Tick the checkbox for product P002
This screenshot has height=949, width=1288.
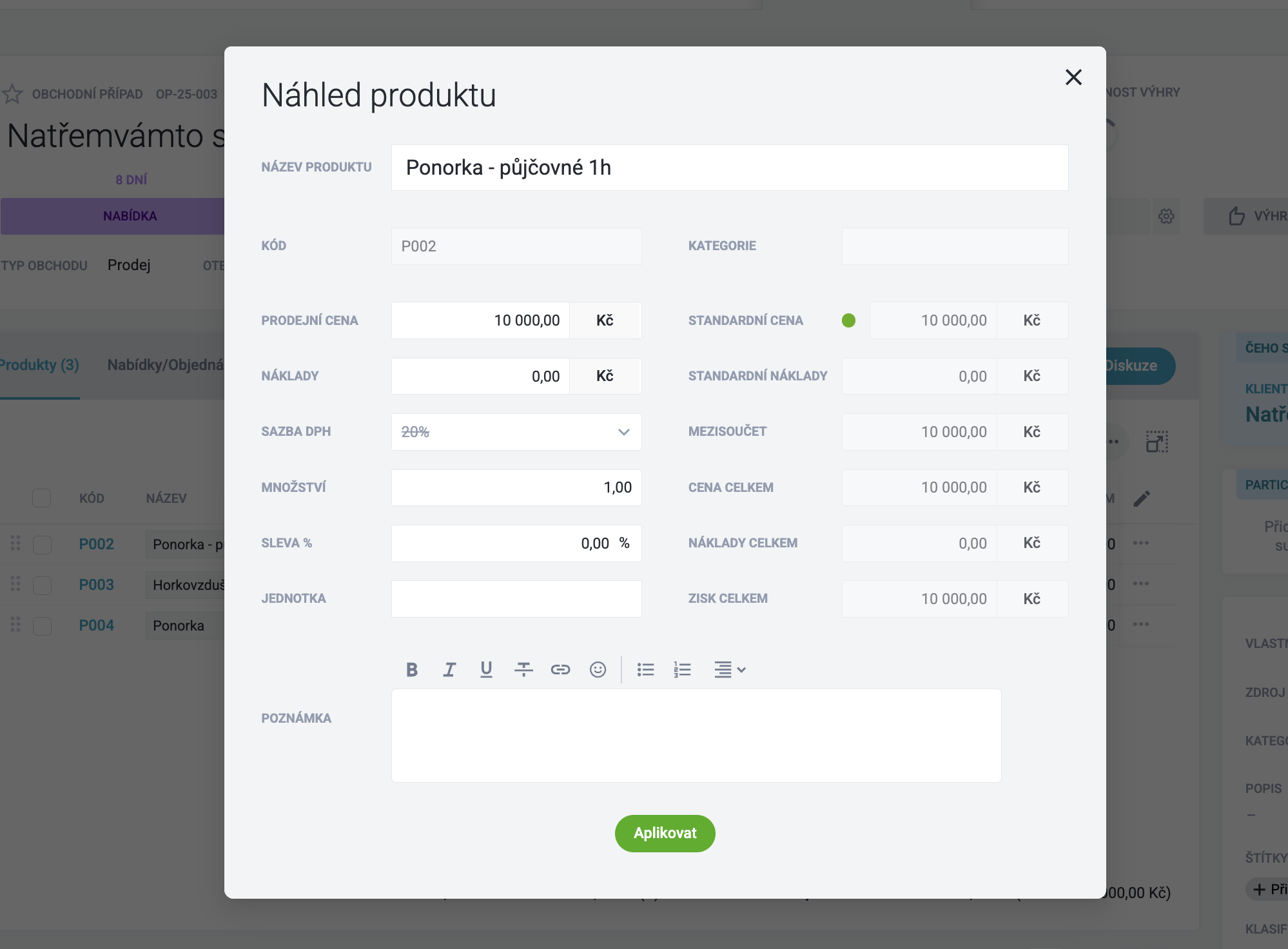pos(42,544)
